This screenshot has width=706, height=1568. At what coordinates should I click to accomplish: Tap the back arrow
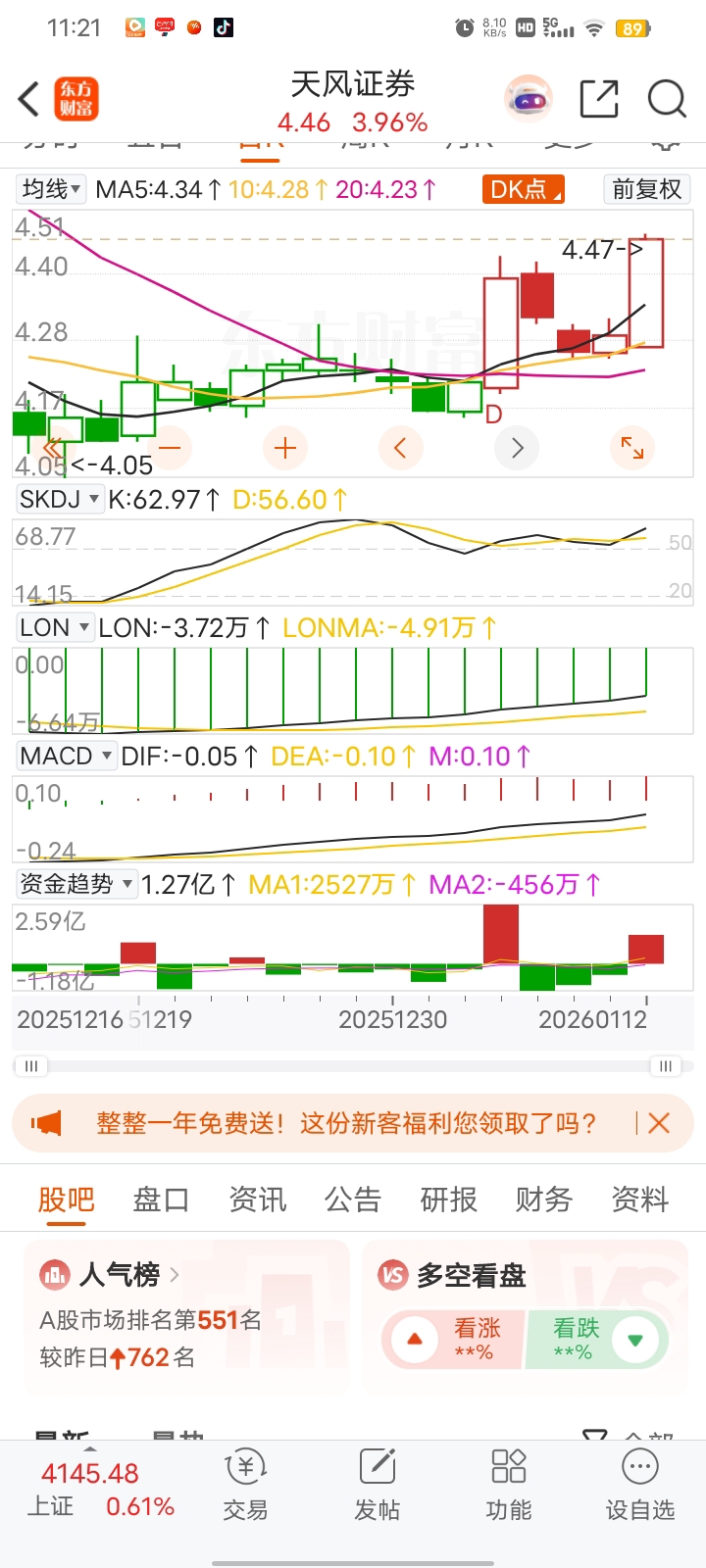click(29, 99)
